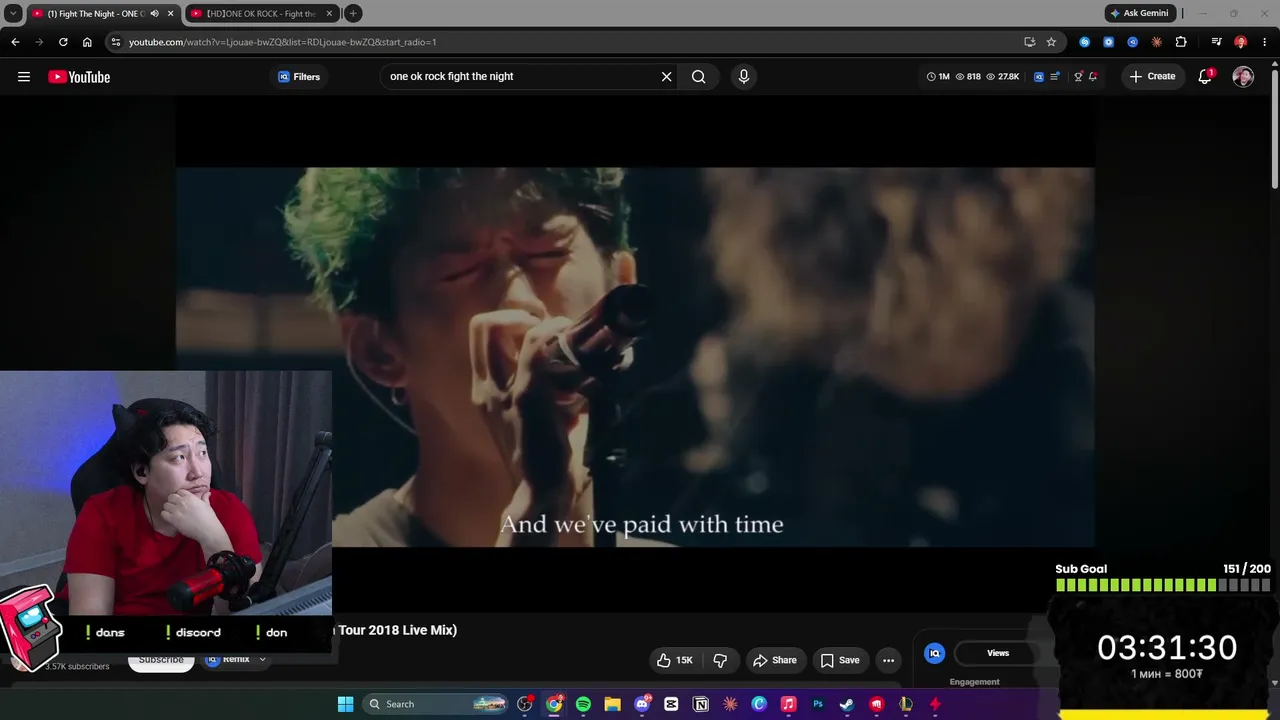The image size is (1280, 720).
Task: Open OBS Studio from the taskbar
Action: point(525,704)
